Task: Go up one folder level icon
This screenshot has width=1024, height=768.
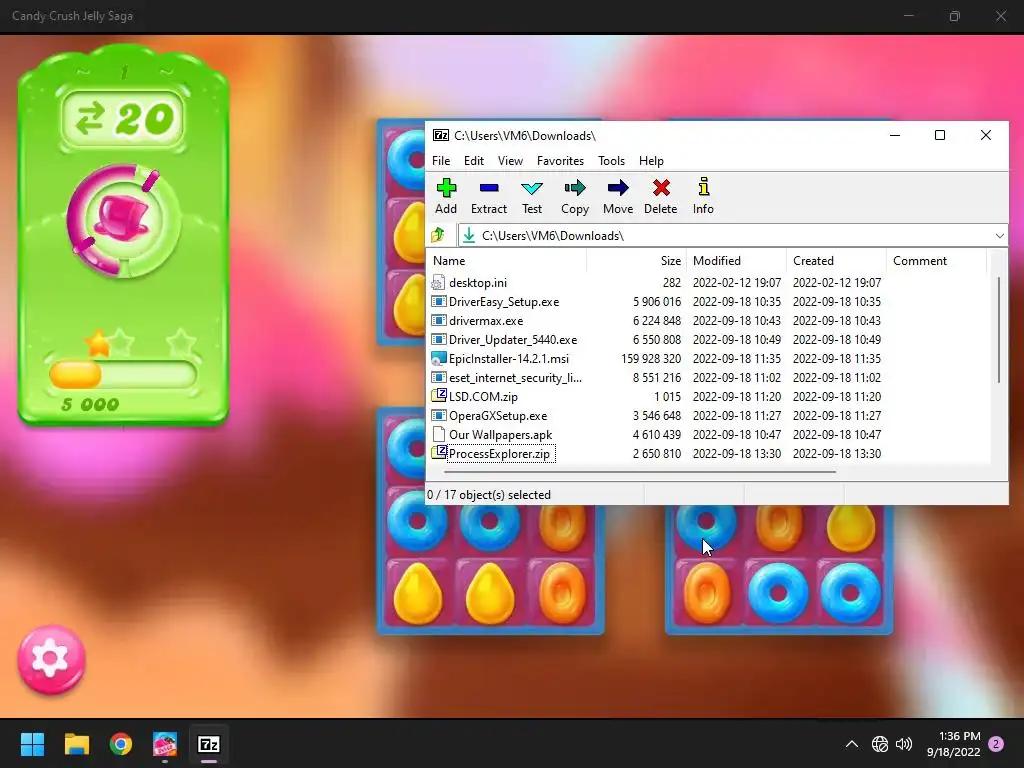Action: (x=438, y=235)
